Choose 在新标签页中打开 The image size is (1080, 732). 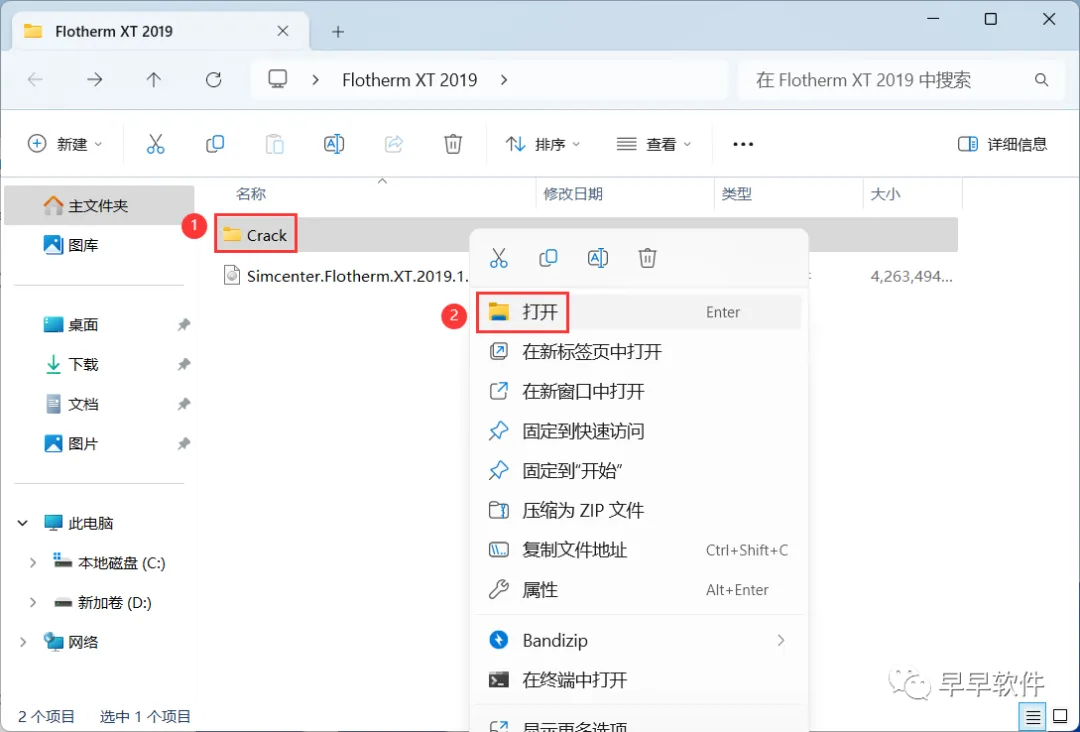pos(638,352)
